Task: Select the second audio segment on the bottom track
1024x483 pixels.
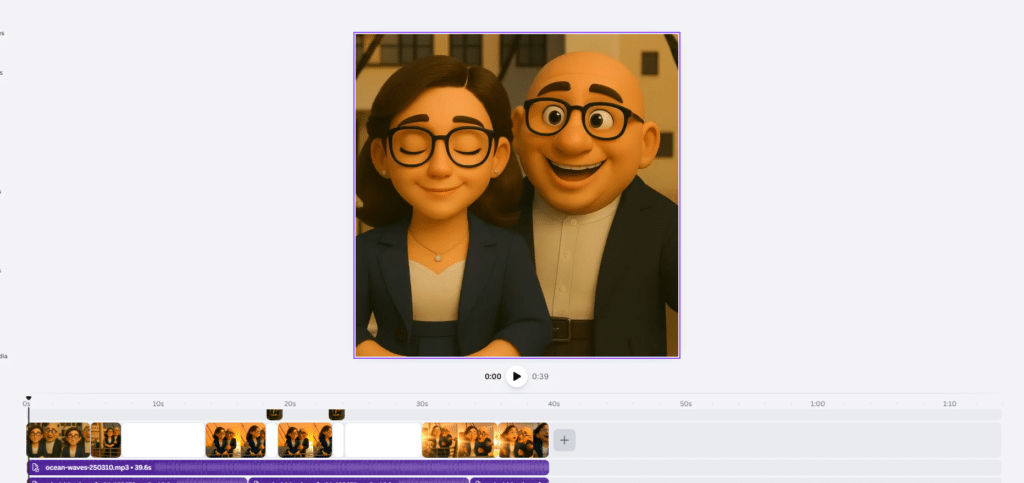Action: coord(359,481)
